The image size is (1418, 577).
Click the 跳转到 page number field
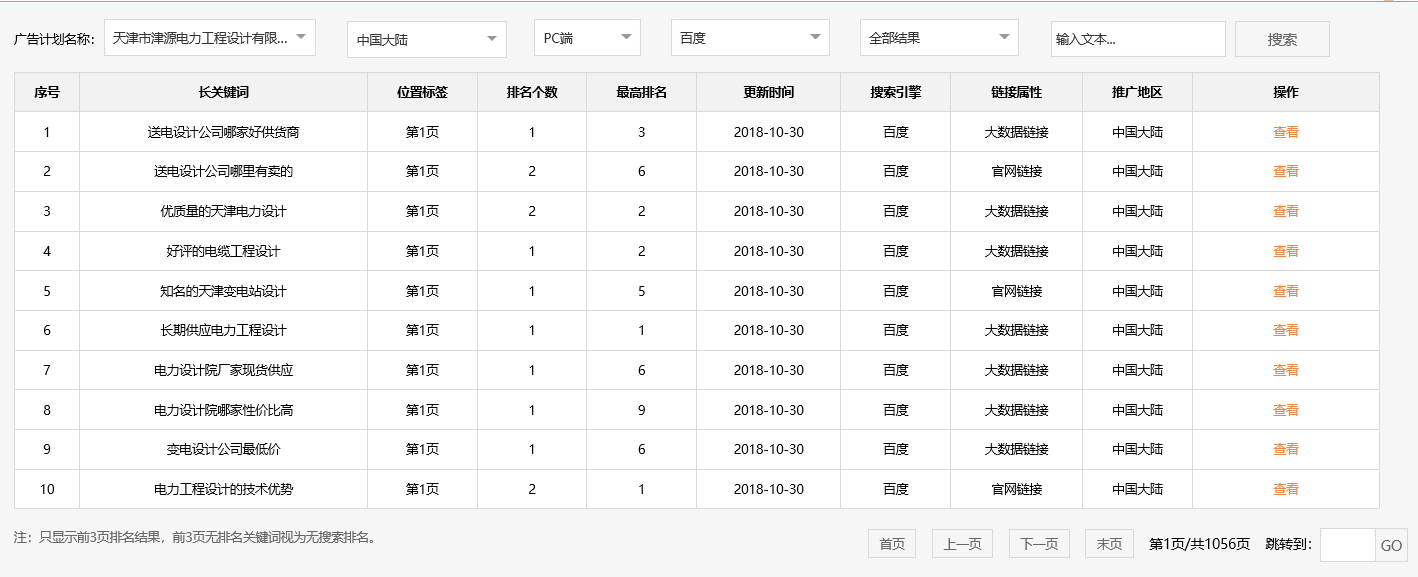[1347, 545]
